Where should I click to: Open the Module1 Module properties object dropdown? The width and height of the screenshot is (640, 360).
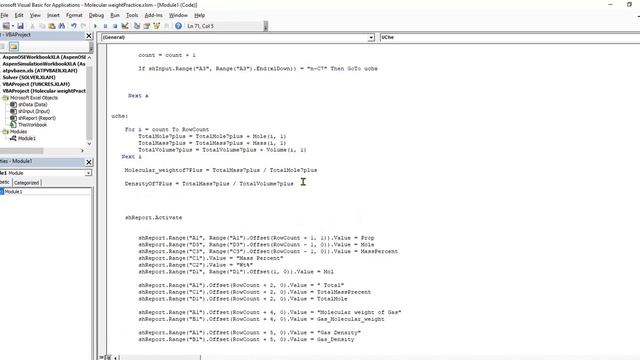click(88, 173)
